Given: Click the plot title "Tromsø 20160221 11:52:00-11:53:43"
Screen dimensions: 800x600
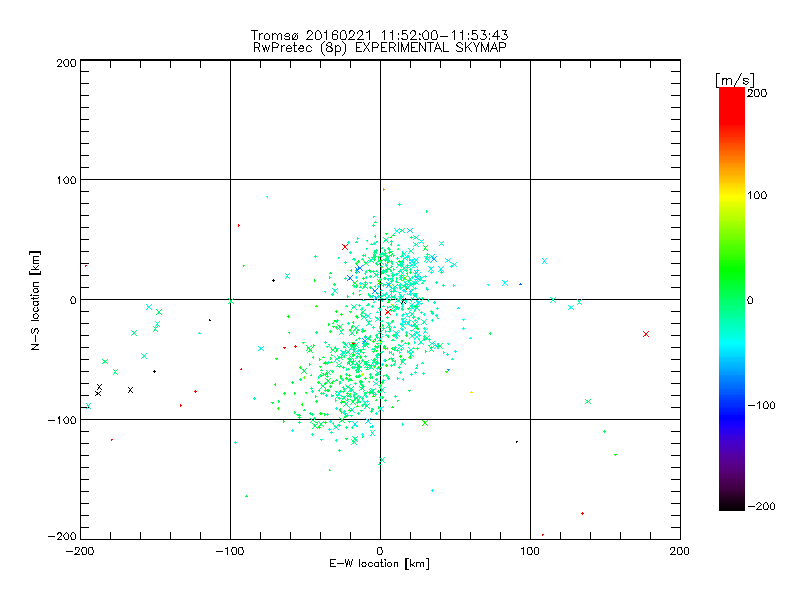Looking at the screenshot, I should [379, 35].
